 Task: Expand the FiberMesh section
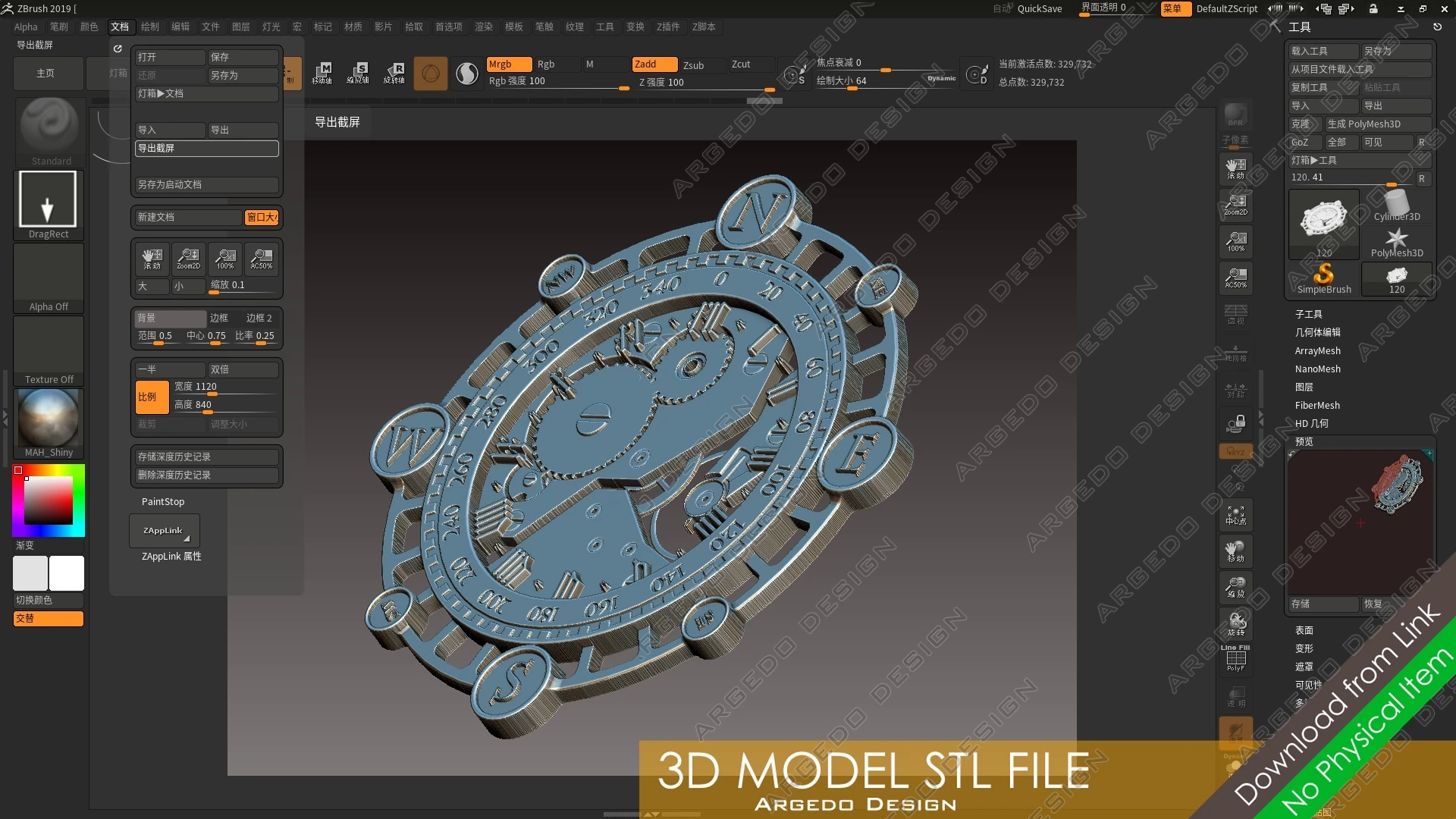coord(1317,405)
